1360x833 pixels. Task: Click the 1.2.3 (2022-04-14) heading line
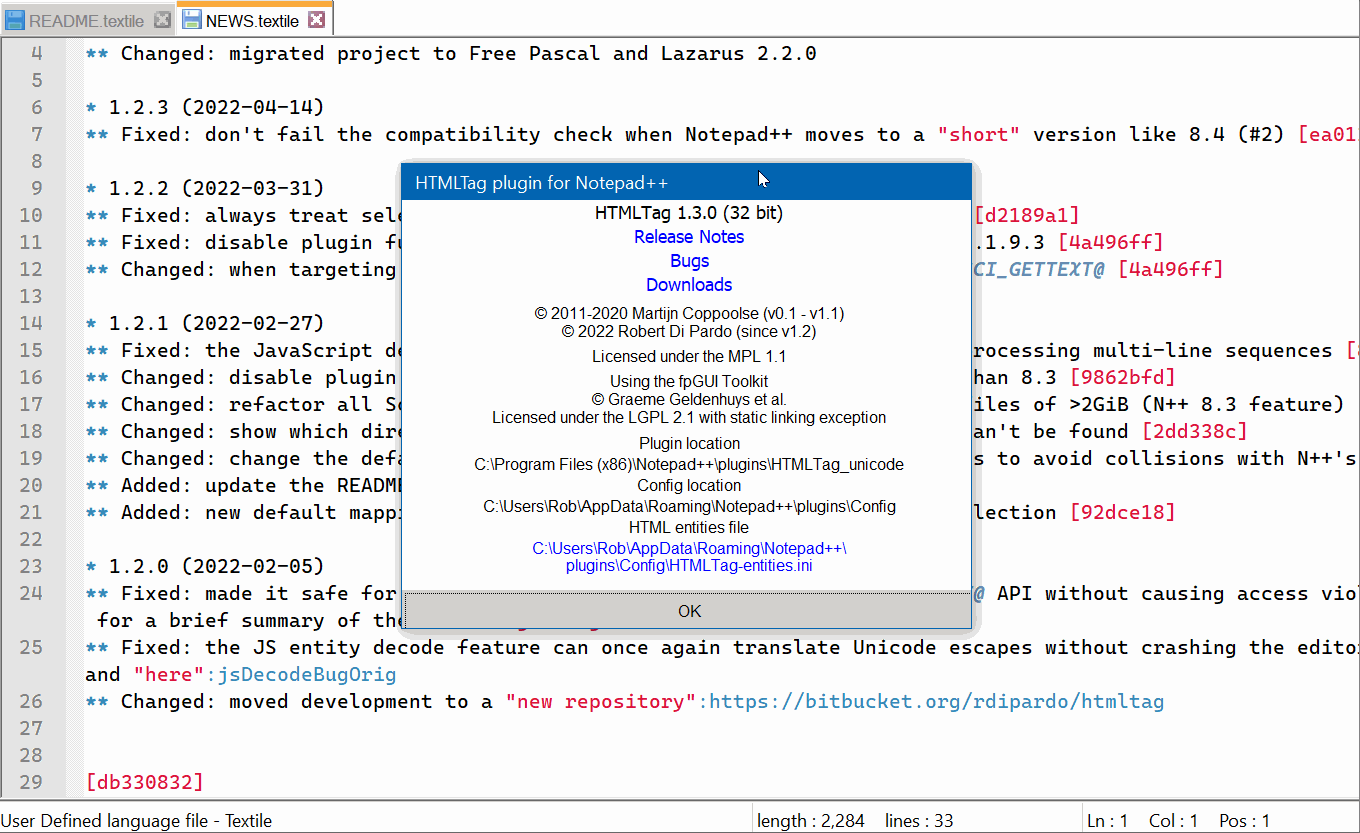(205, 107)
